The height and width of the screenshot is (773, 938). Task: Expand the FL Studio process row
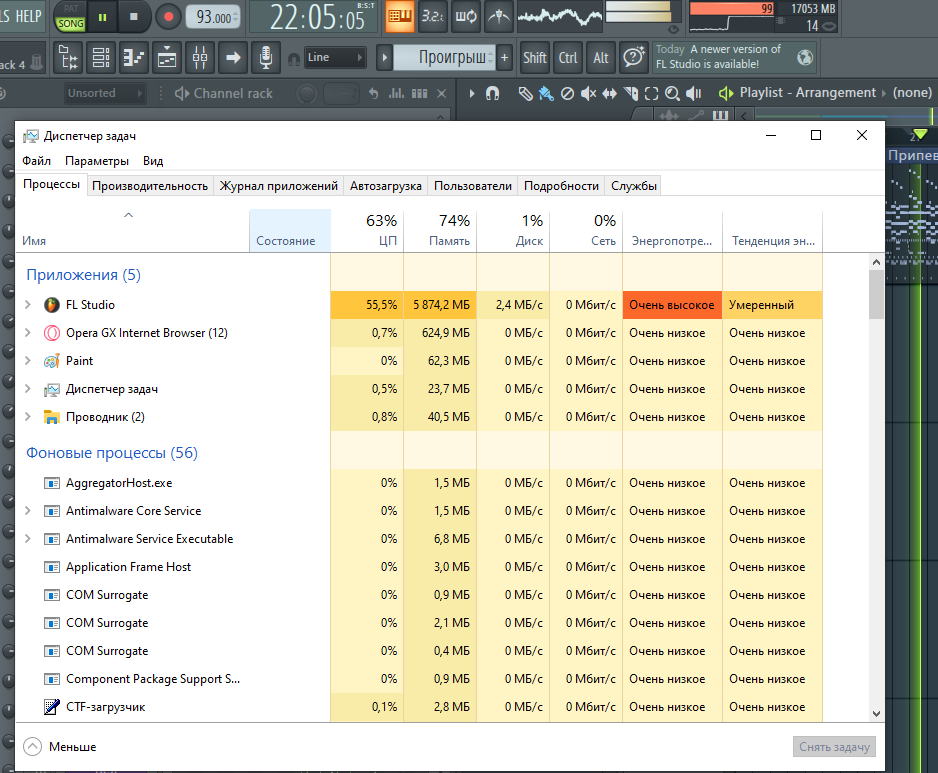point(28,305)
